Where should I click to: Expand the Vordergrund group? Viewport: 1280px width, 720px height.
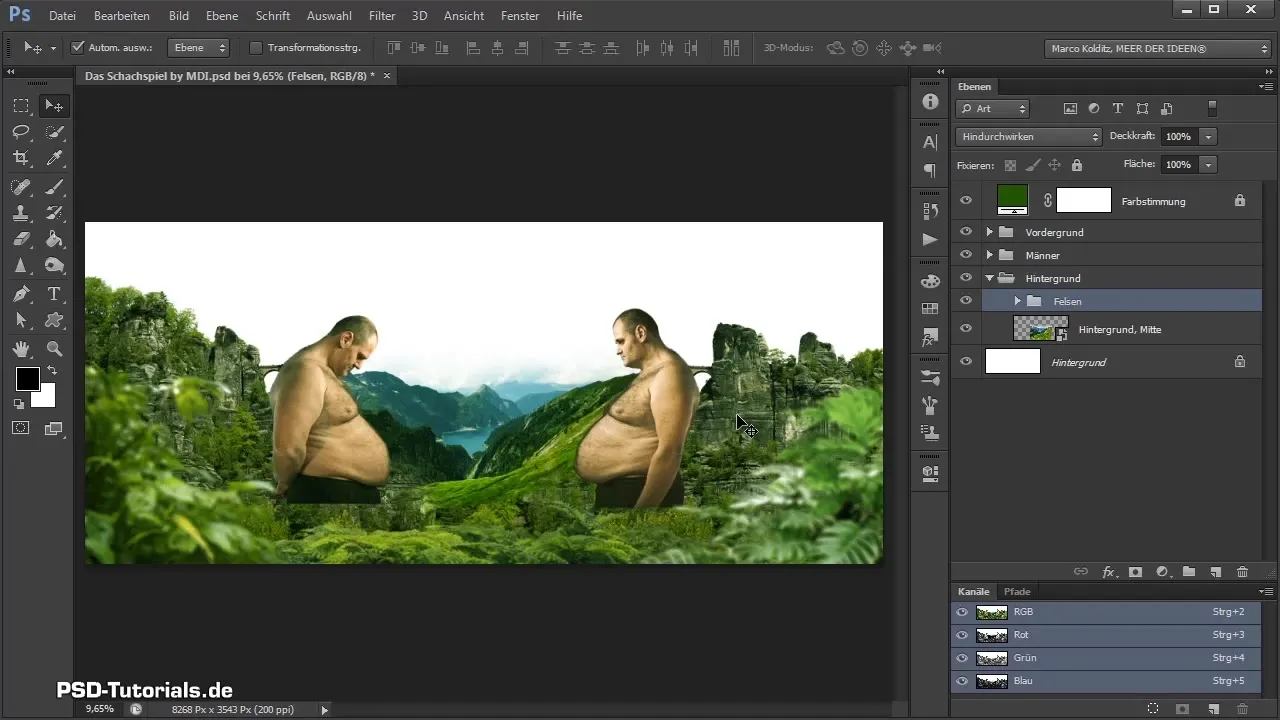(989, 232)
